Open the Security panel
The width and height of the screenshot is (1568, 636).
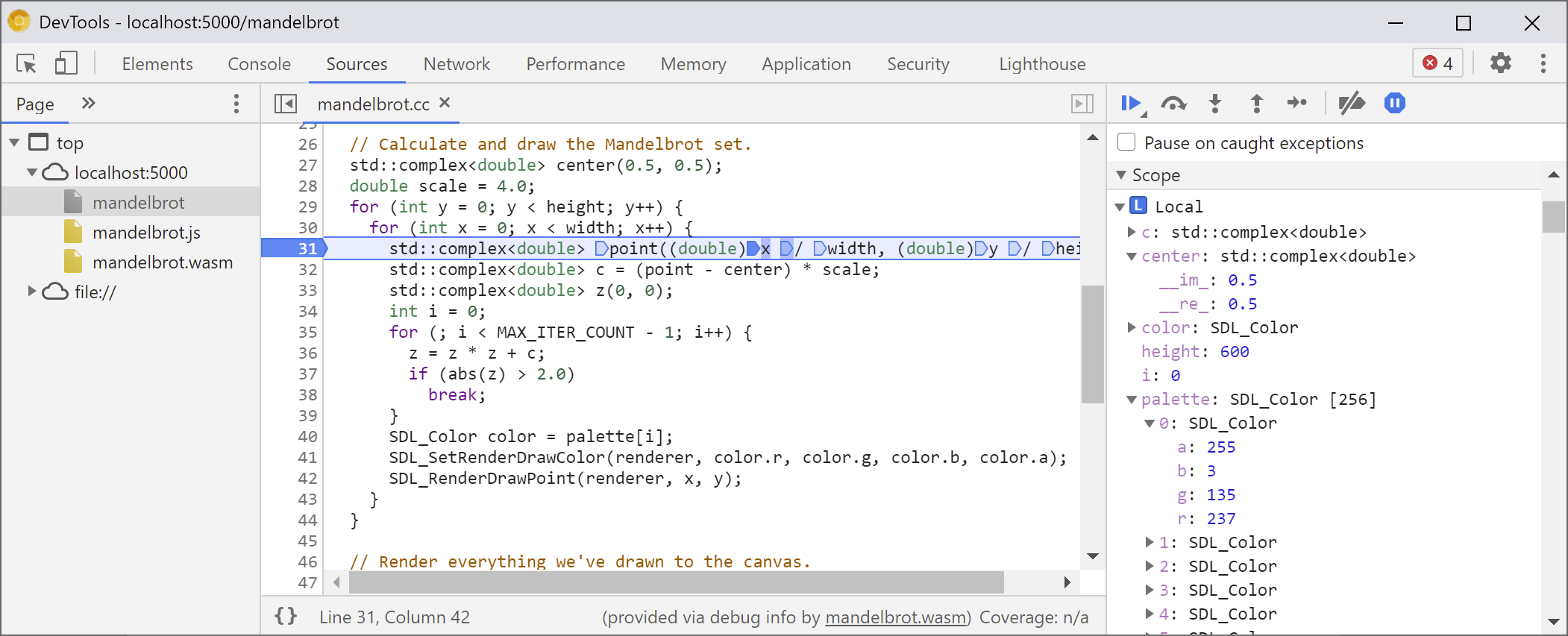918,64
